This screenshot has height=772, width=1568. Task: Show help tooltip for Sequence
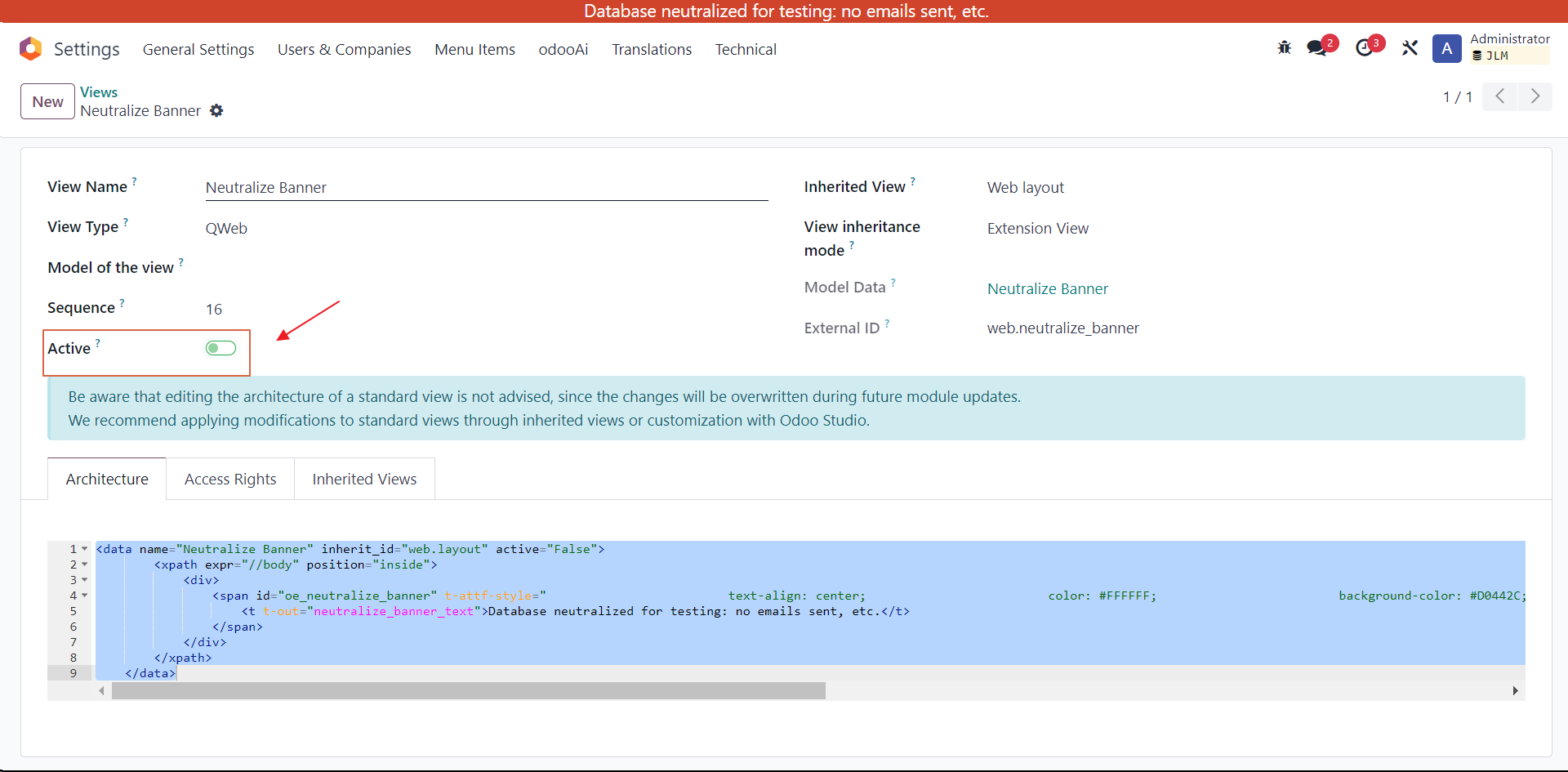click(x=122, y=301)
